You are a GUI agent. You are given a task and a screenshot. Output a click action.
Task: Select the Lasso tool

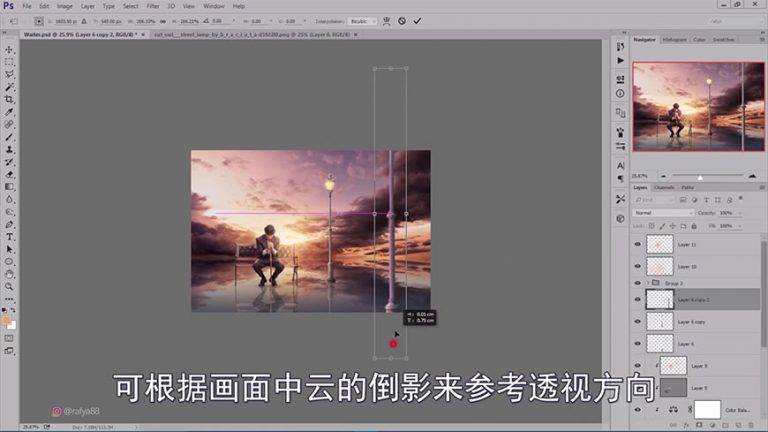click(x=9, y=74)
